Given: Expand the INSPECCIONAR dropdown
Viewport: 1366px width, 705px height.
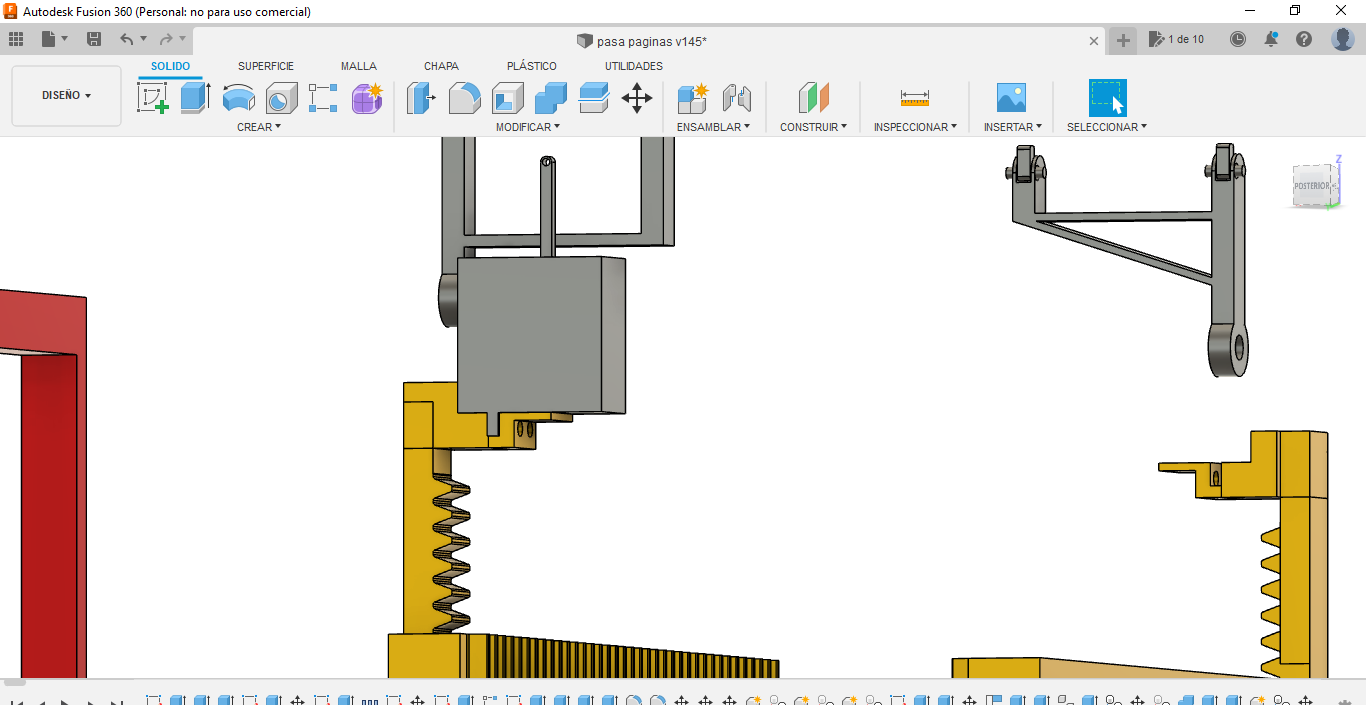Looking at the screenshot, I should coord(914,127).
